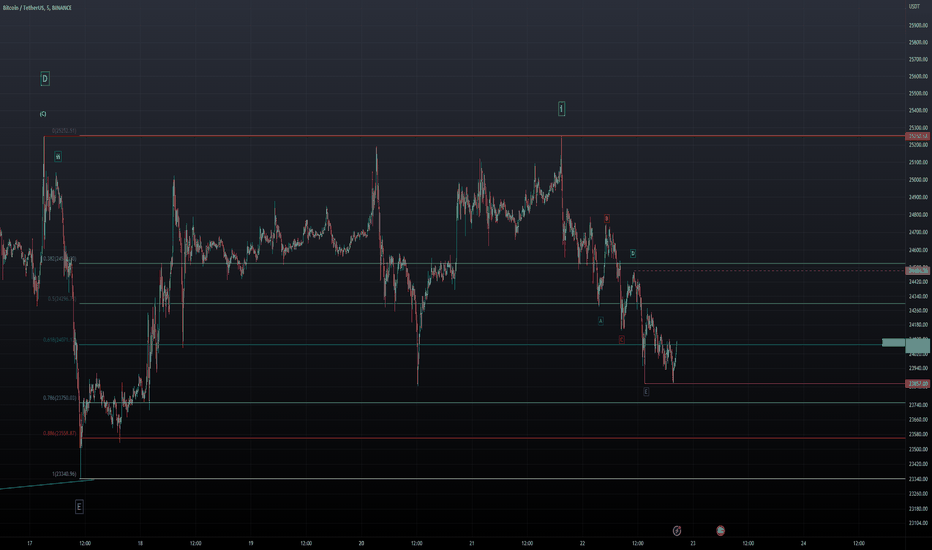Image resolution: width=932 pixels, height=550 pixels.
Task: Click the 23740.00 price axis label
Action: (918, 405)
